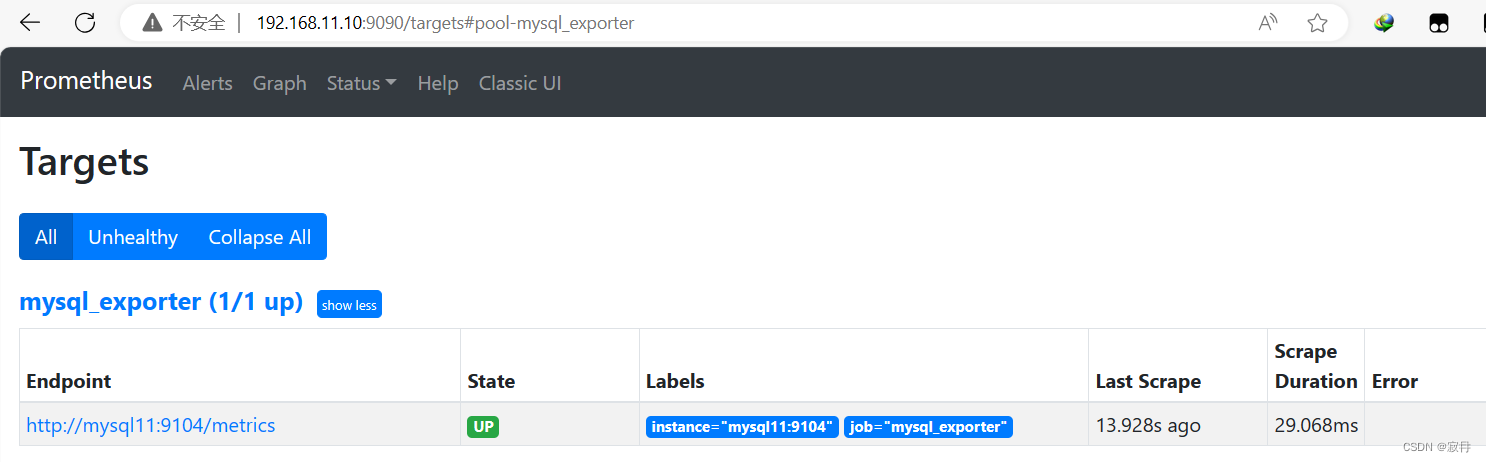Switch to the Classic UI
The width and height of the screenshot is (1486, 462).
520,84
